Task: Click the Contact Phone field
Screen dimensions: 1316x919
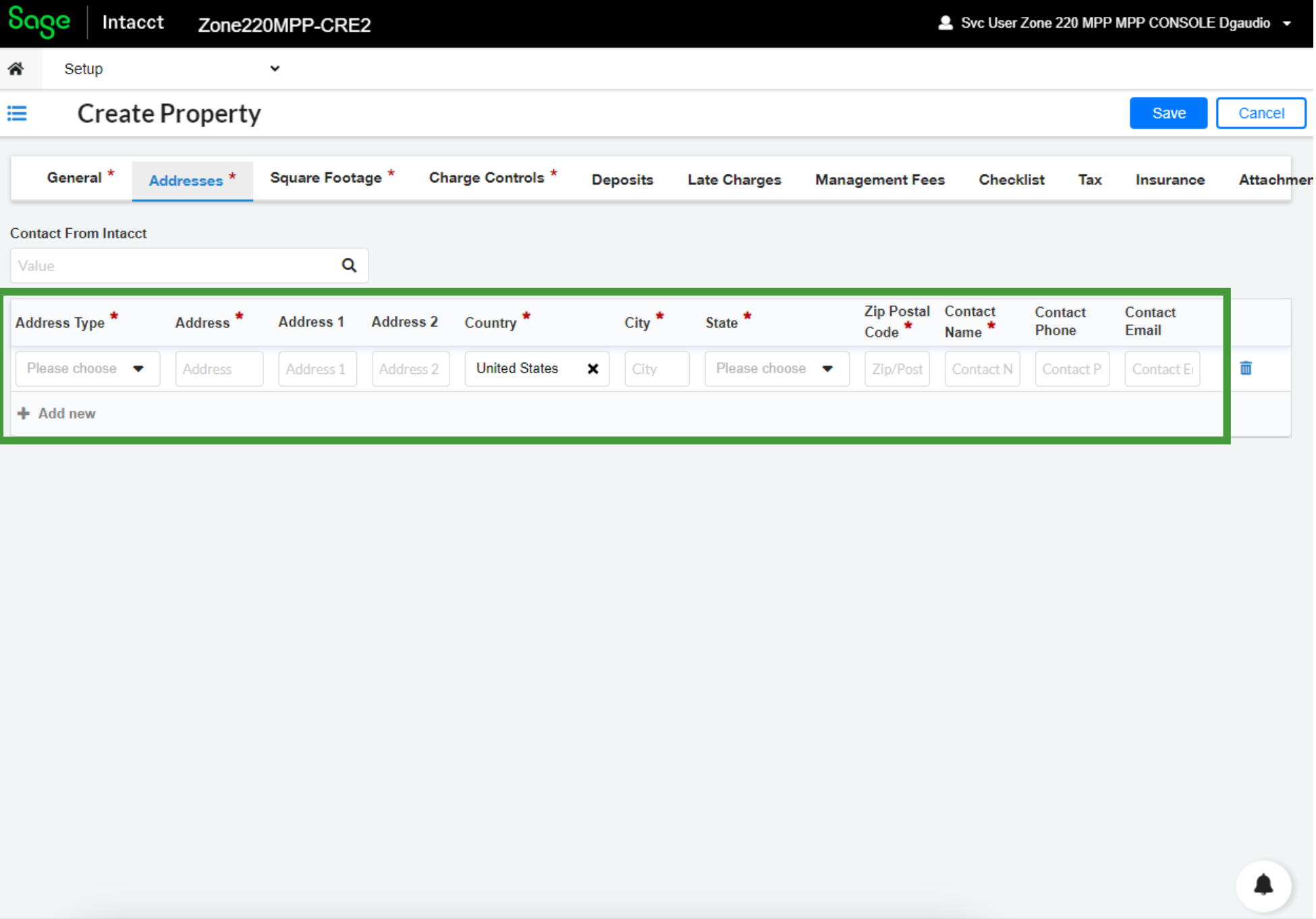Action: (x=1072, y=369)
